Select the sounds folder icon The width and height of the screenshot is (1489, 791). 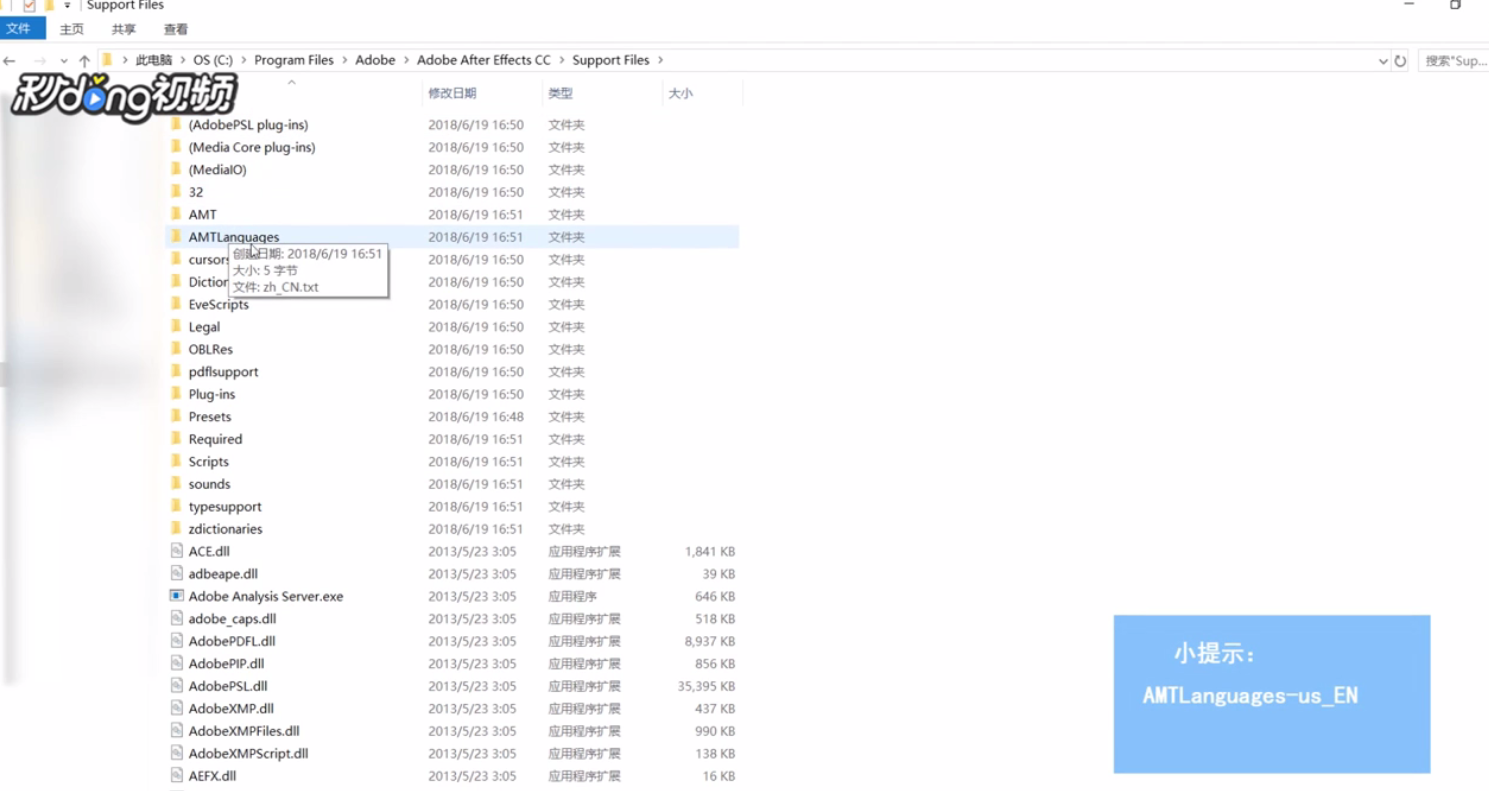(x=176, y=484)
